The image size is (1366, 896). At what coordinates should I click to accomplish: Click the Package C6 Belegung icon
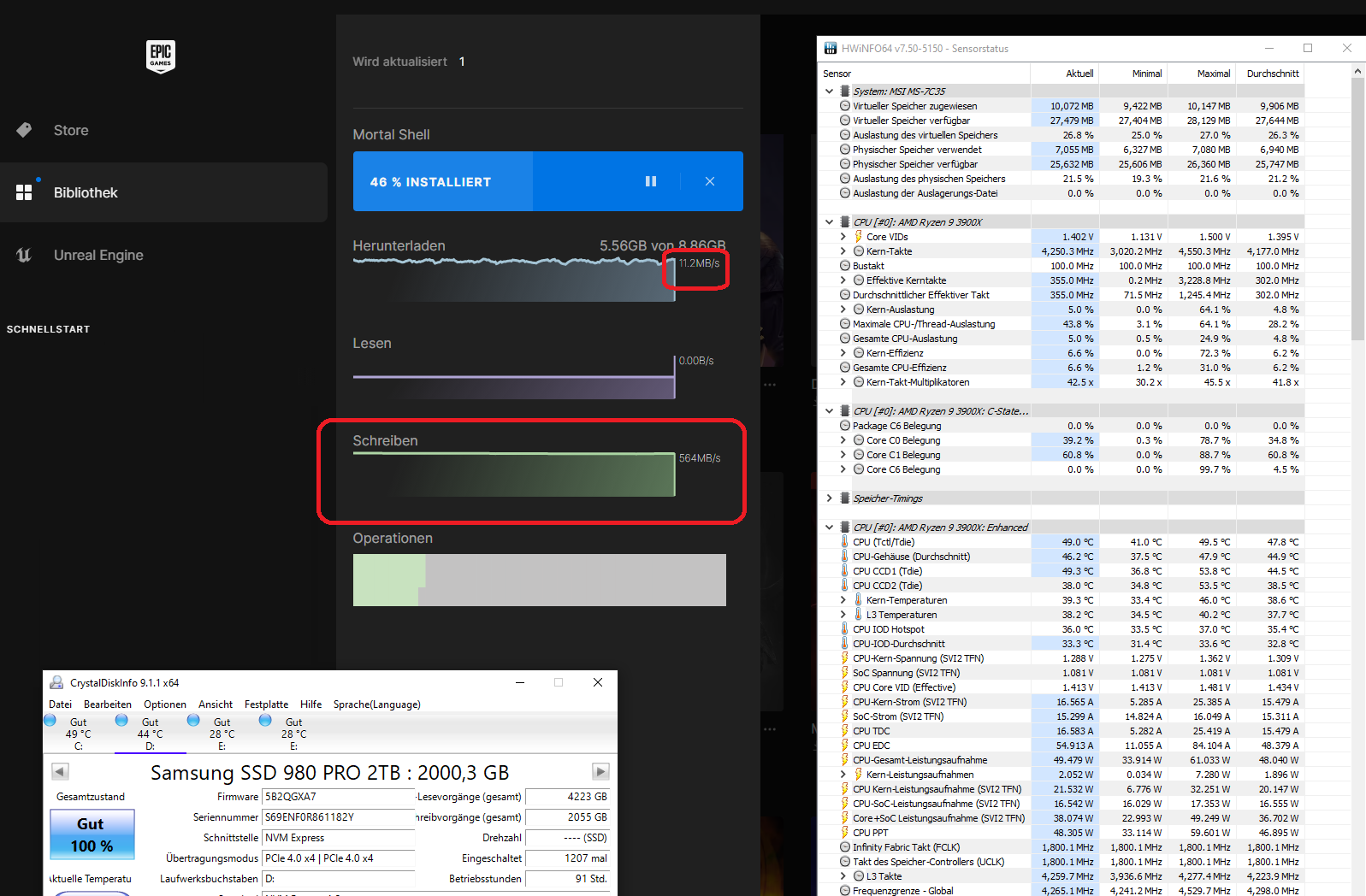pos(845,426)
